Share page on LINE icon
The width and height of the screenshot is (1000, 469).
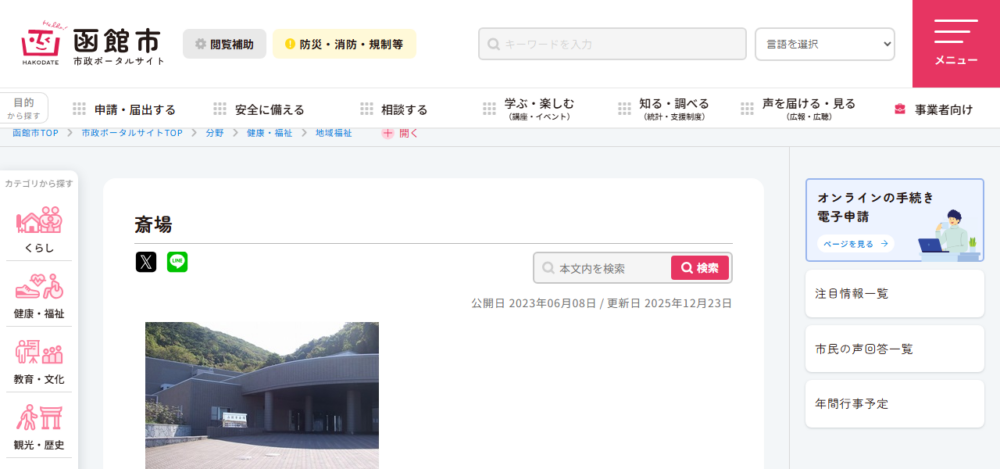[x=177, y=262]
